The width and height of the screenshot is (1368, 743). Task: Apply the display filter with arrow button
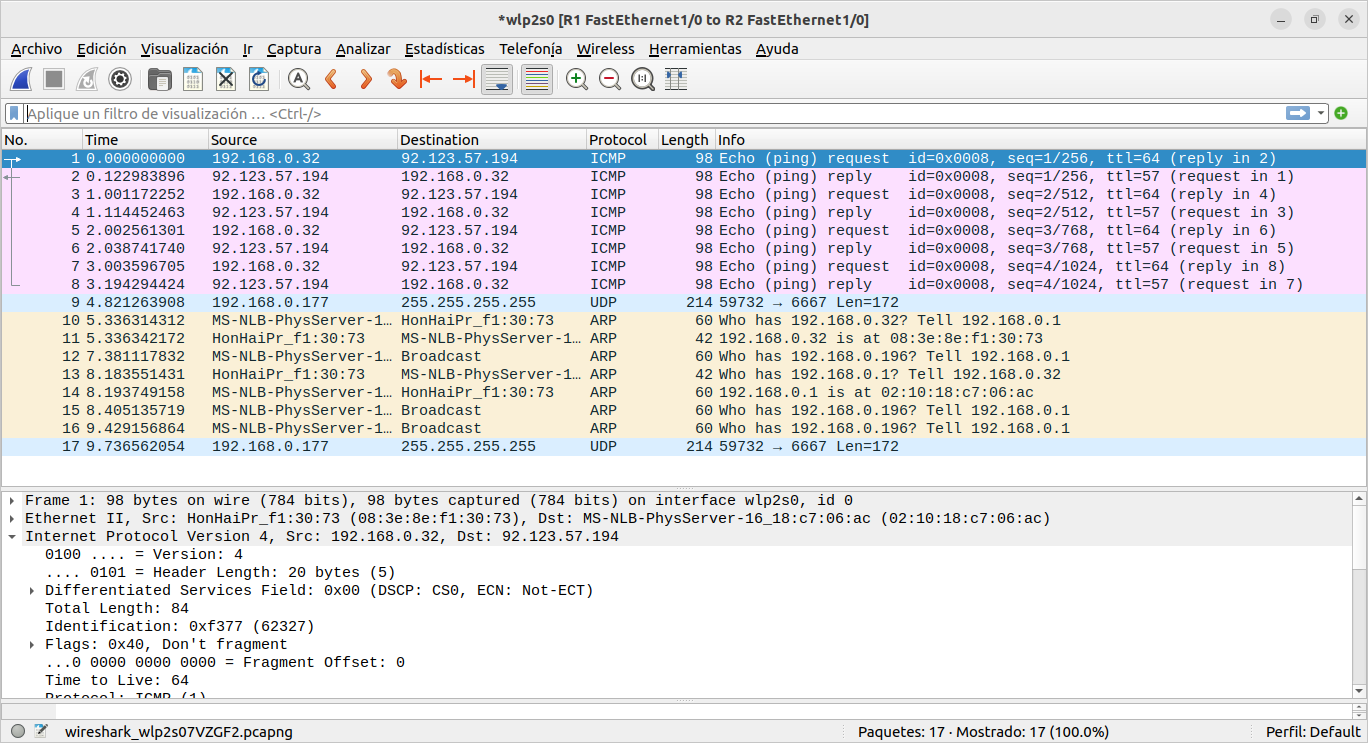pos(1298,114)
